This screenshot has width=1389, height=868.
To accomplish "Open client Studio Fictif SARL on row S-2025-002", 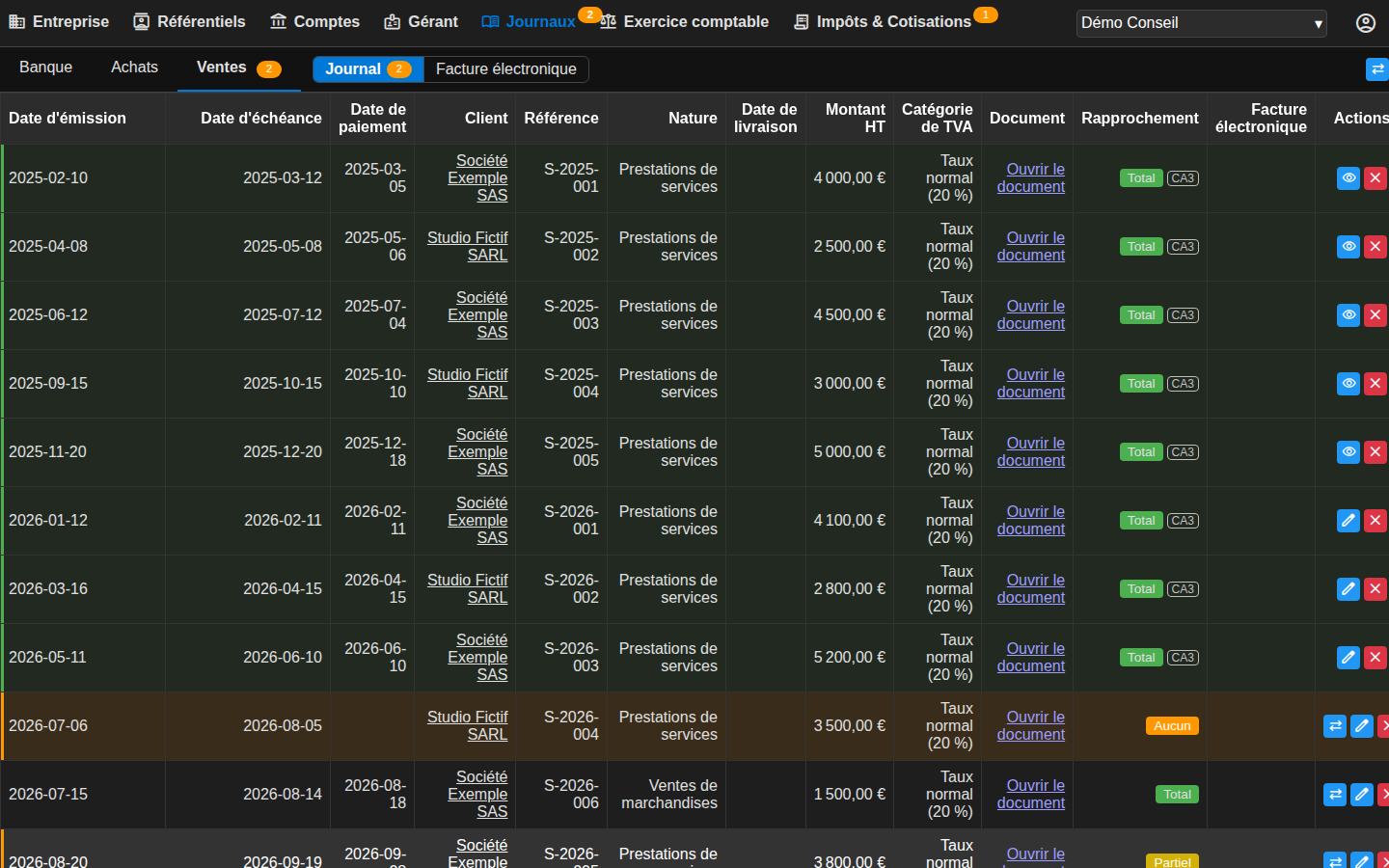I will click(x=467, y=247).
